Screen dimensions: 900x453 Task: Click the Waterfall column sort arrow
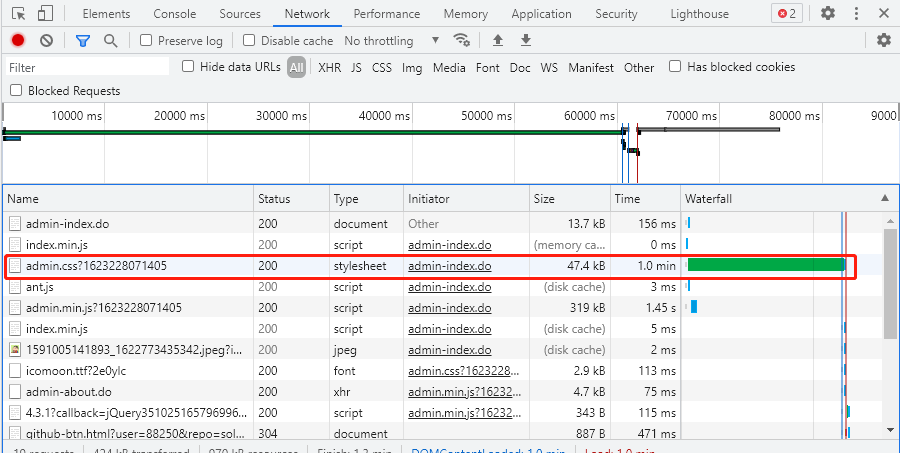(x=884, y=199)
